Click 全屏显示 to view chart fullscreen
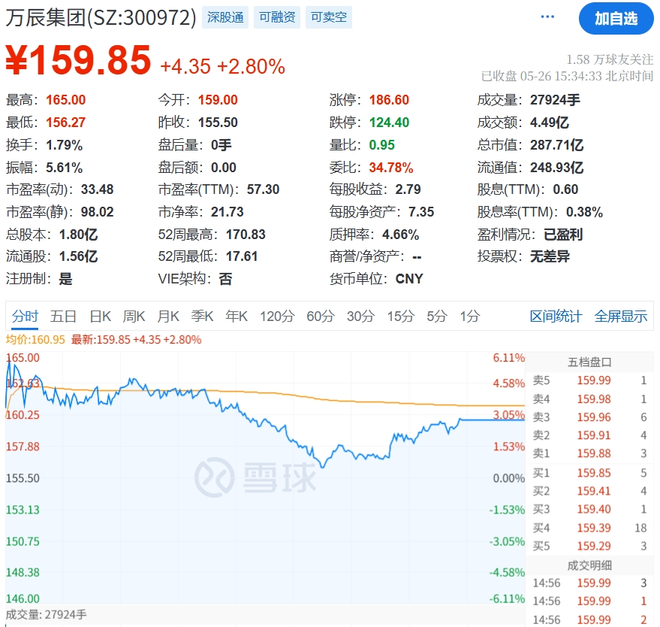 (x=620, y=316)
